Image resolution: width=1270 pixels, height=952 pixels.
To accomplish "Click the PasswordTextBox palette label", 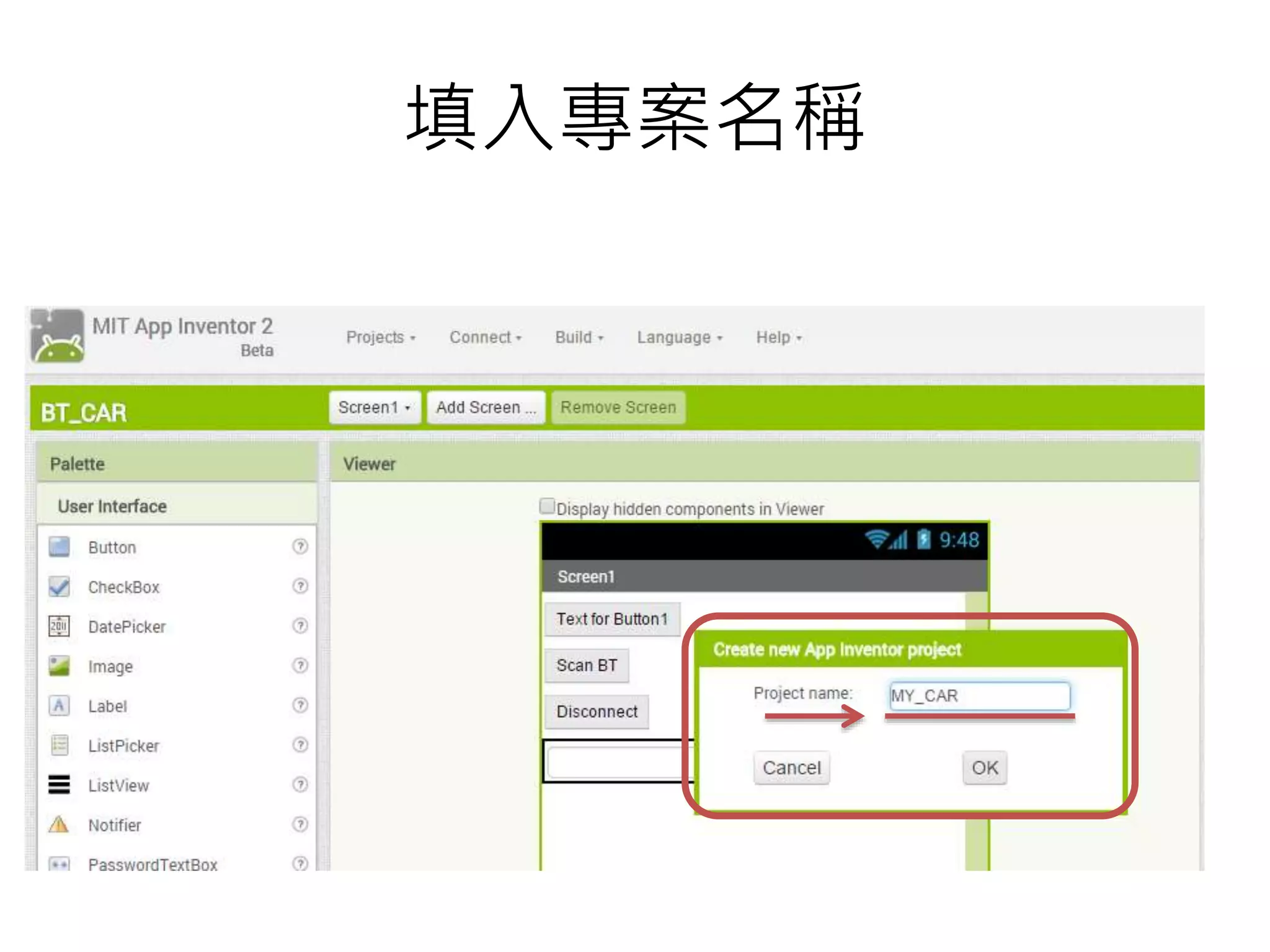I will tap(153, 864).
